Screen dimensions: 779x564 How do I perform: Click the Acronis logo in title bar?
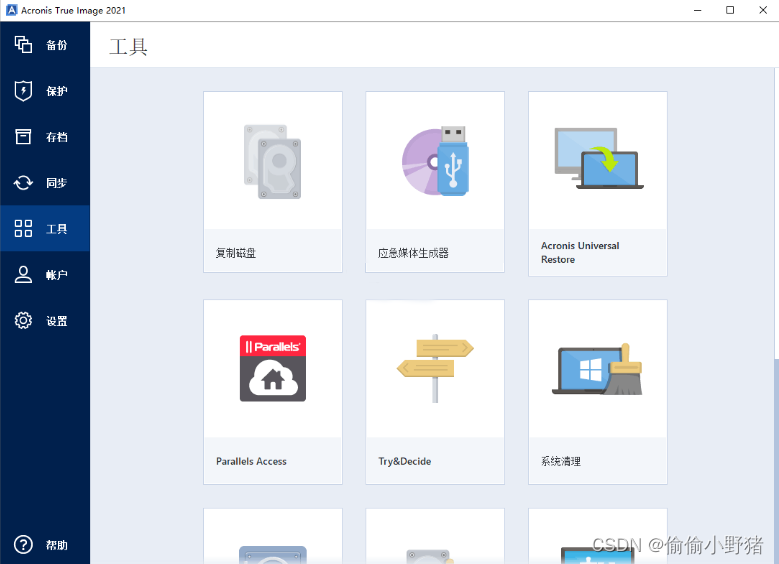(x=11, y=10)
